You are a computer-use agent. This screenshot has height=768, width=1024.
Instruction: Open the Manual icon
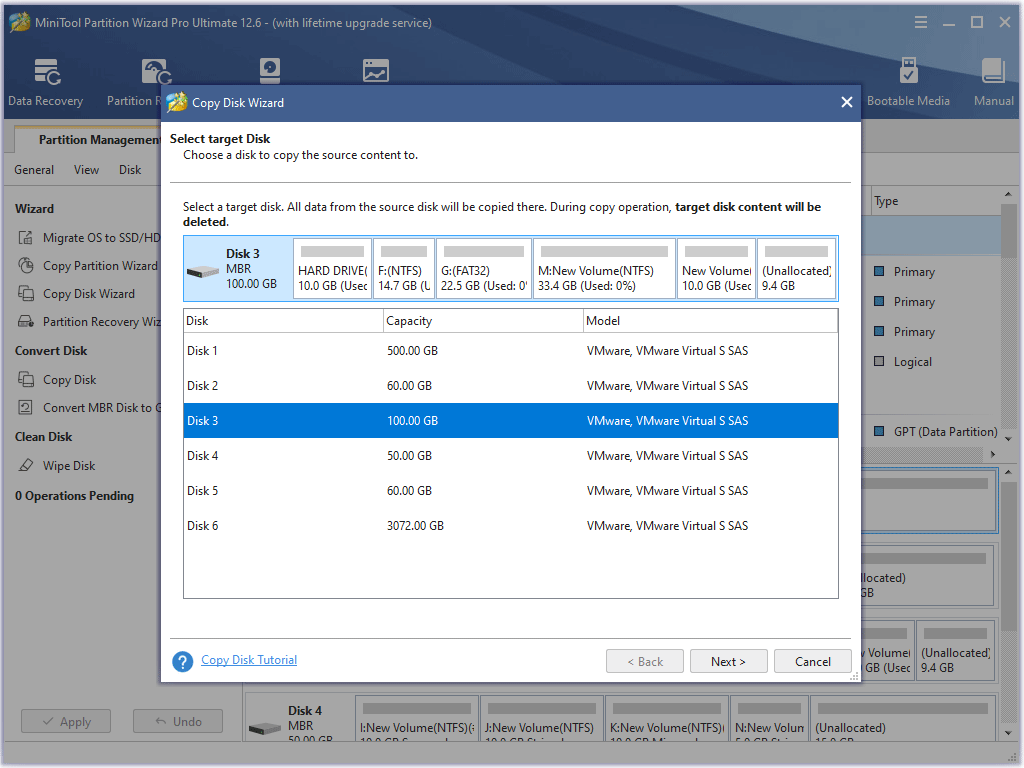(x=993, y=71)
